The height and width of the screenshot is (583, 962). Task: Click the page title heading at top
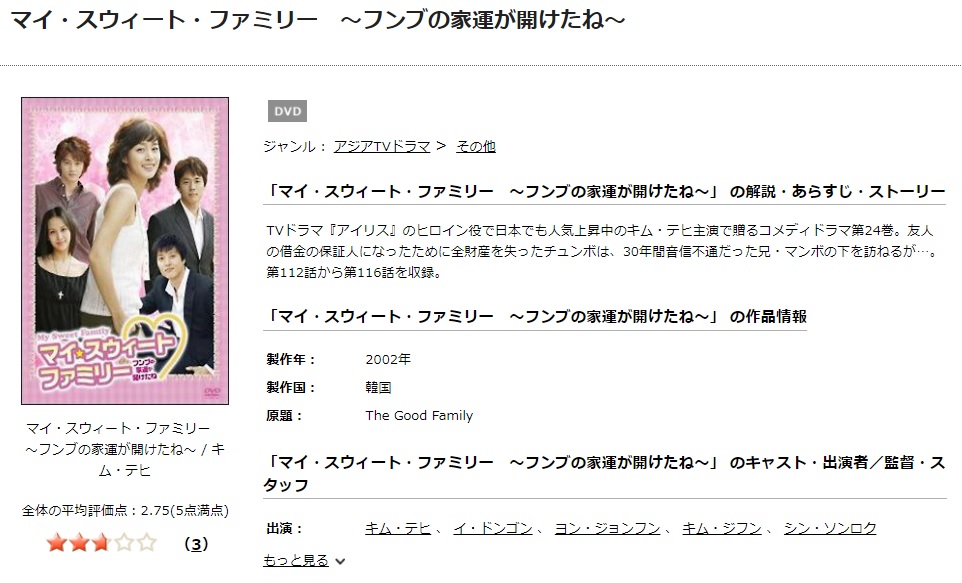[318, 20]
